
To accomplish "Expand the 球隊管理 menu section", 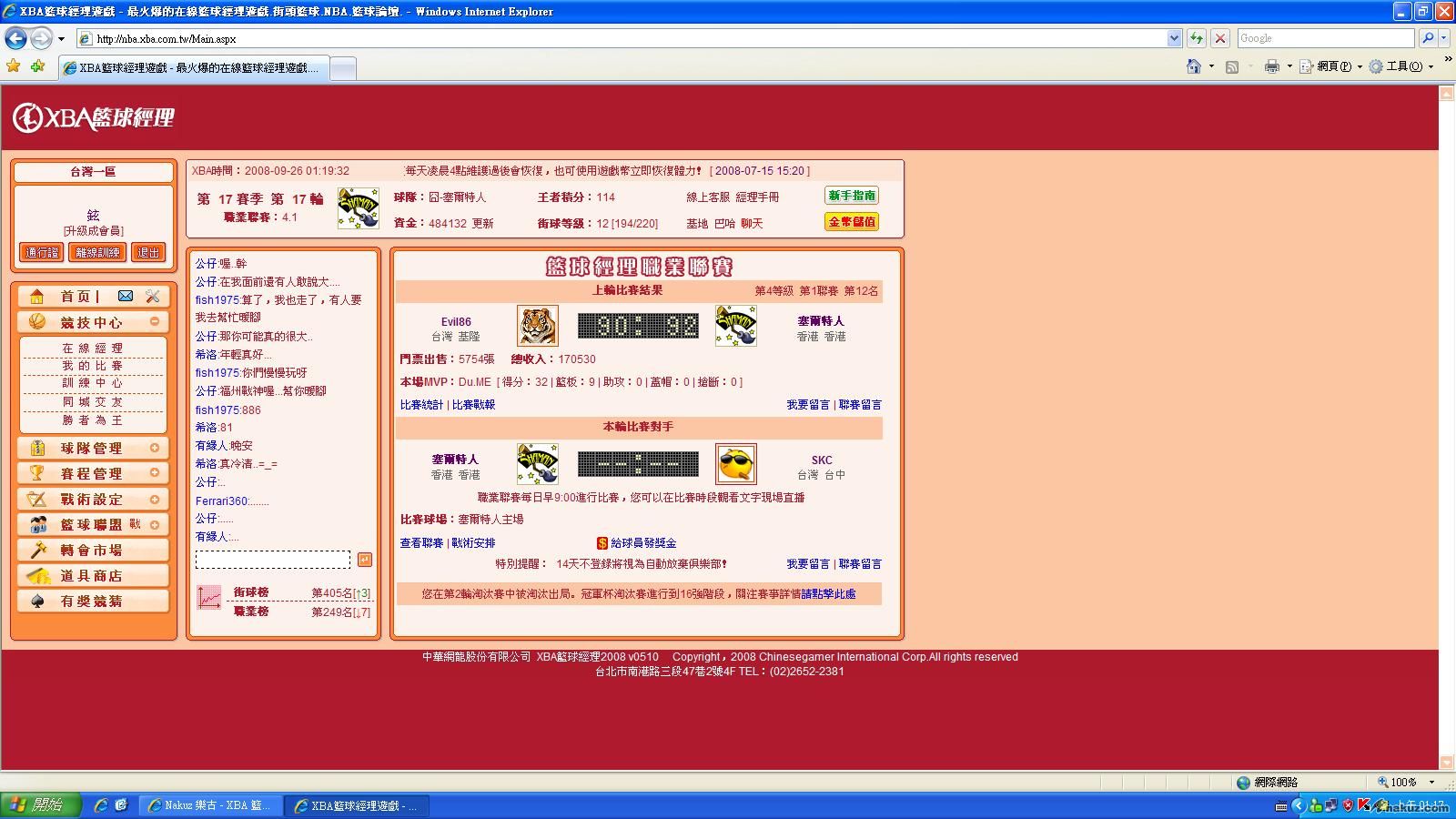I will [x=155, y=448].
